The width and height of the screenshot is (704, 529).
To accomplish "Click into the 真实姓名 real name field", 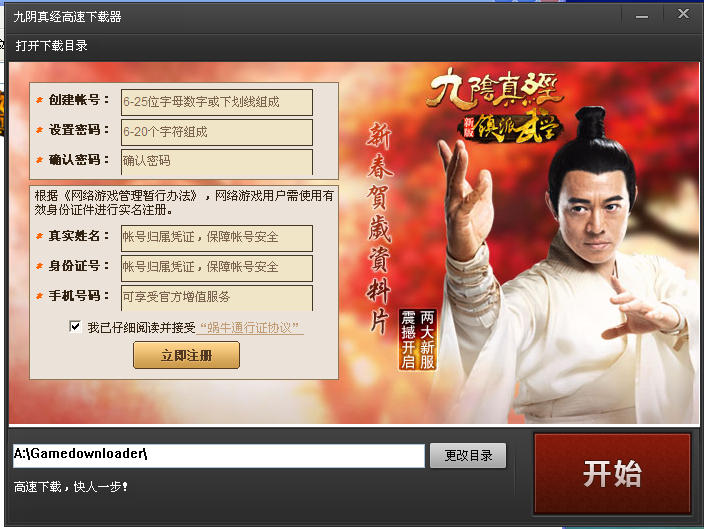I will click(x=217, y=238).
